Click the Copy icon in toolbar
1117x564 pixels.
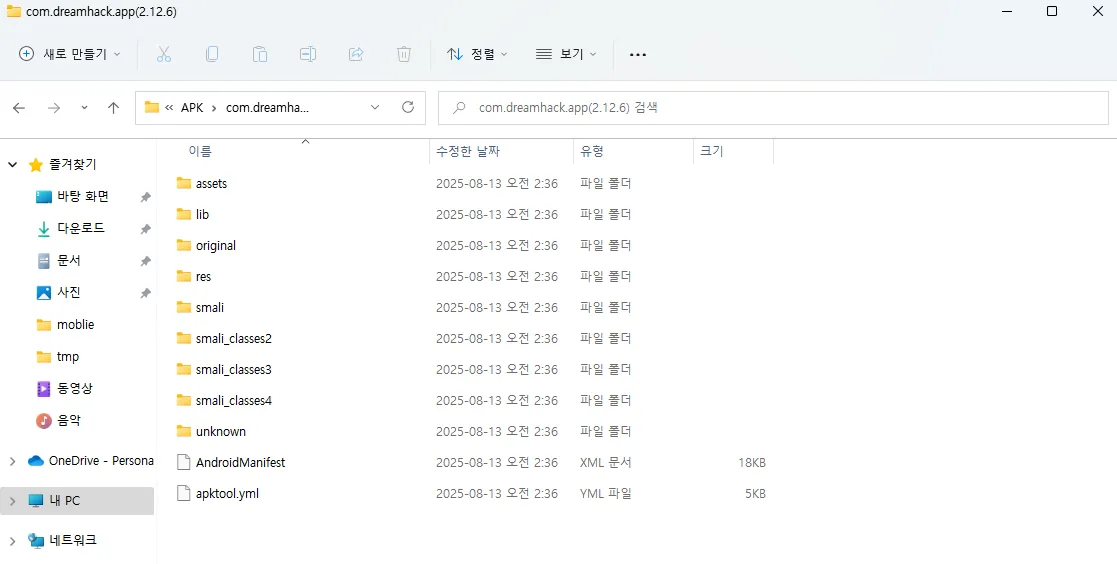click(x=212, y=54)
